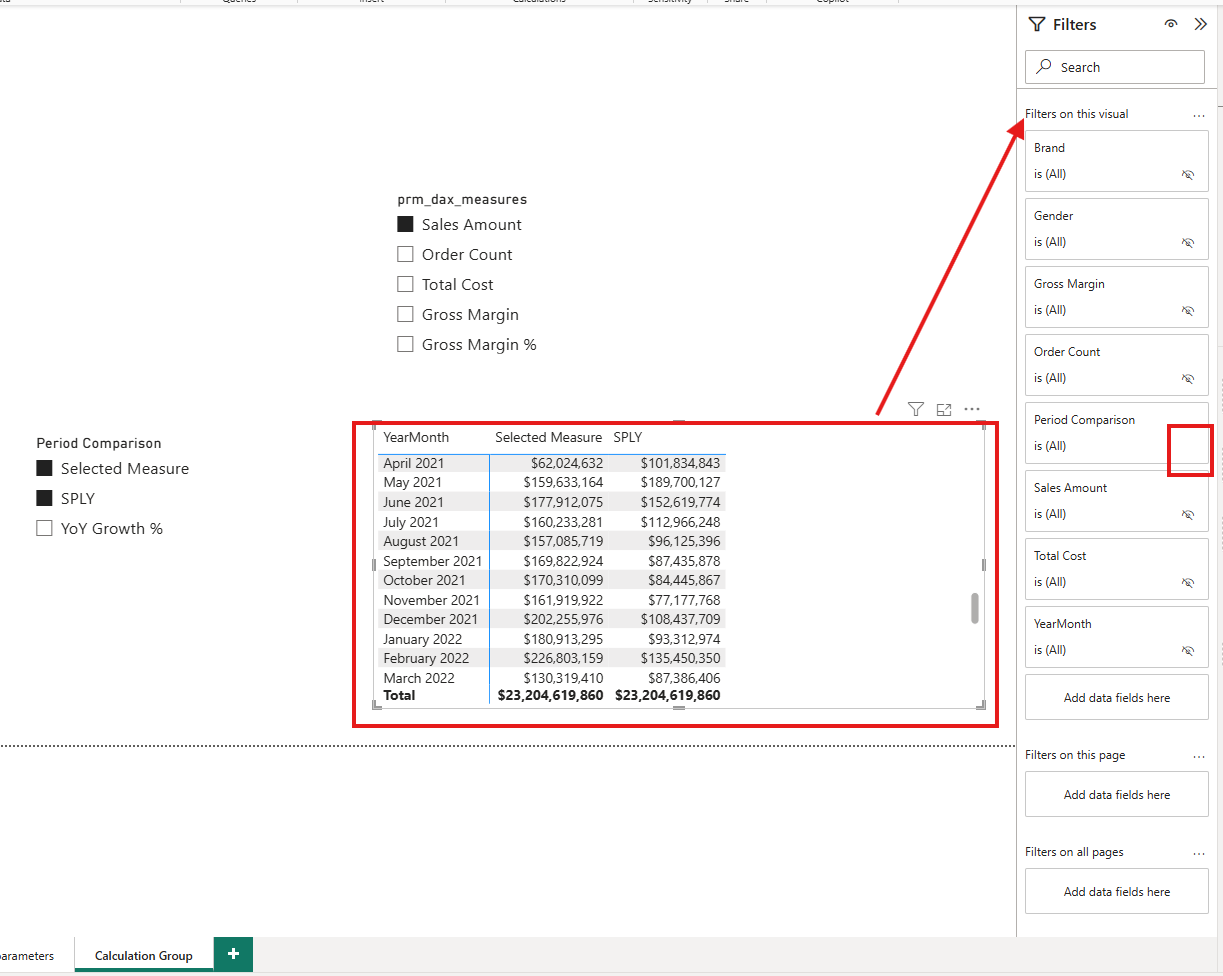Click the Search box in the Filters pane
The image size is (1223, 976).
[1115, 67]
